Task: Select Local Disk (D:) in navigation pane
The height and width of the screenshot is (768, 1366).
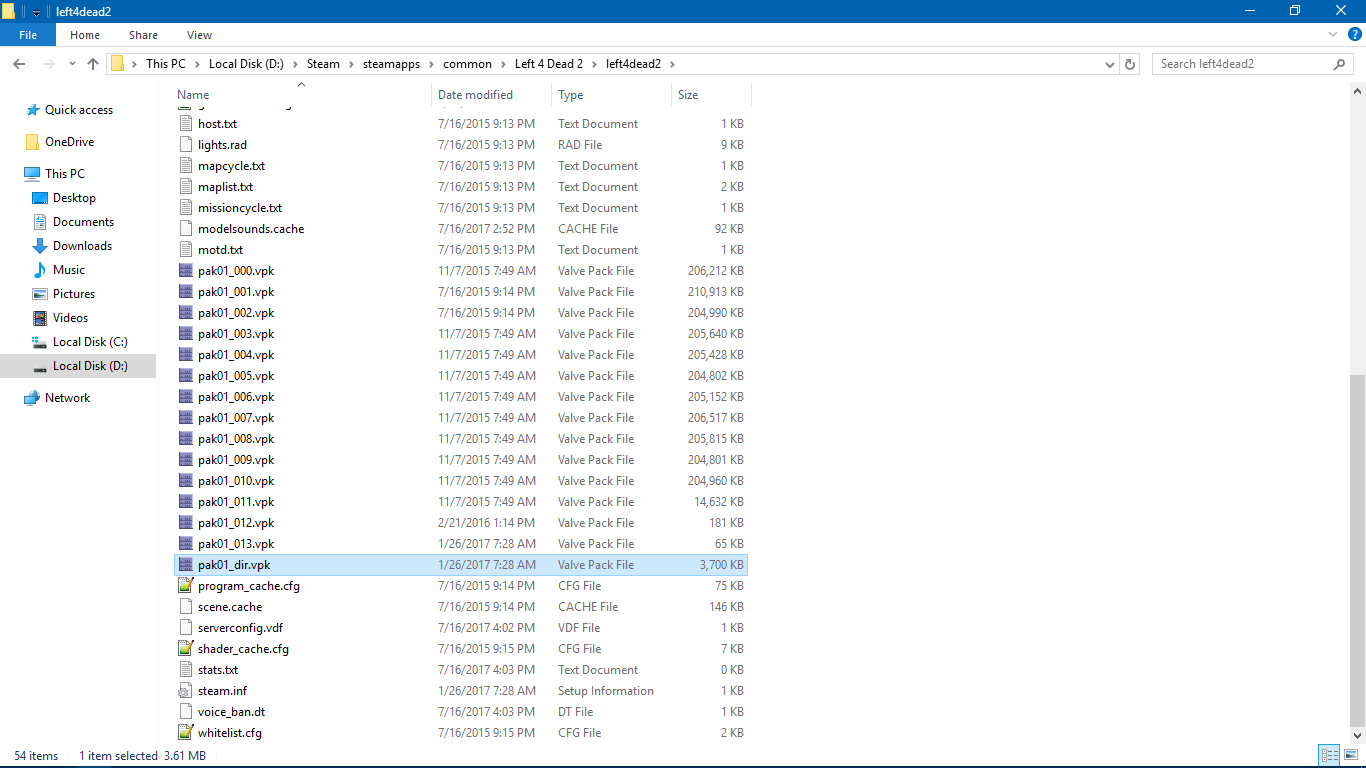Action: [78, 366]
